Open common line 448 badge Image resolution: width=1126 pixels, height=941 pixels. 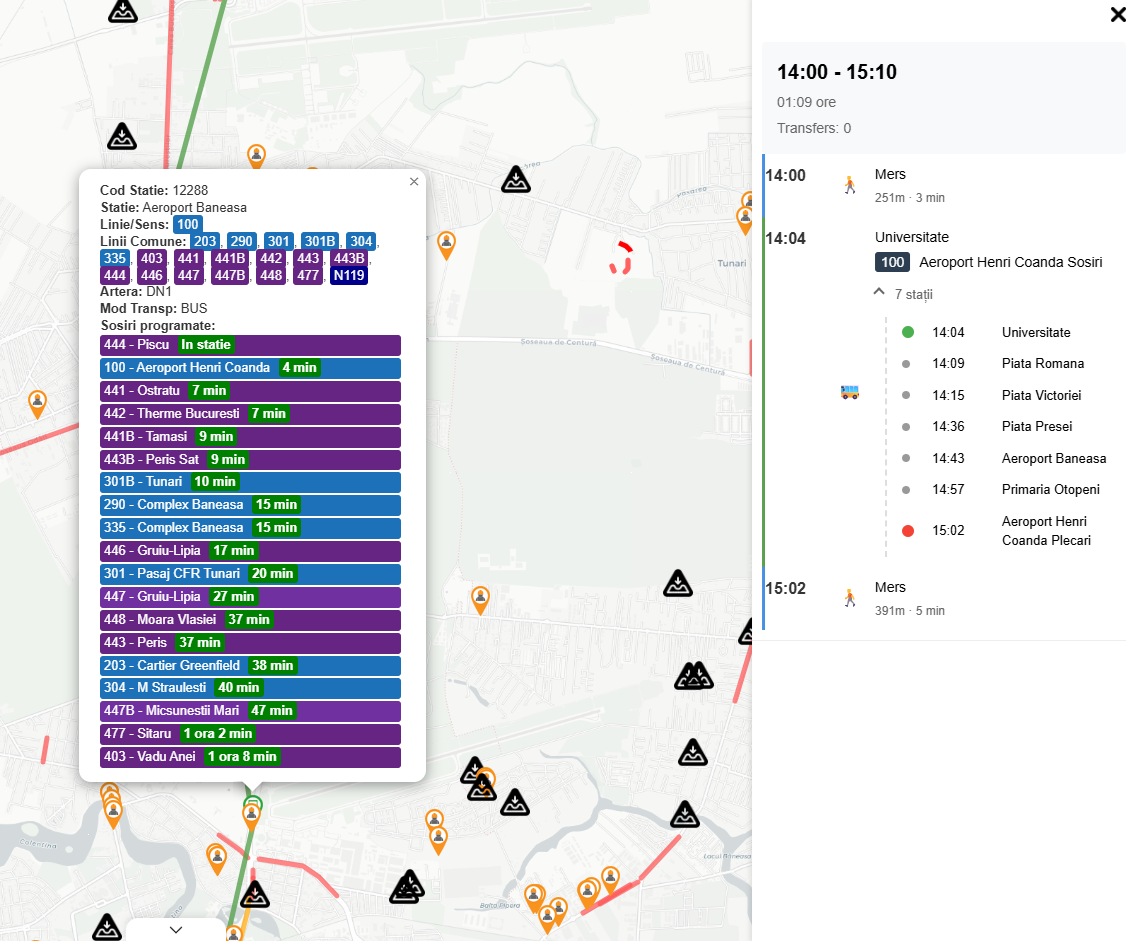tap(271, 276)
